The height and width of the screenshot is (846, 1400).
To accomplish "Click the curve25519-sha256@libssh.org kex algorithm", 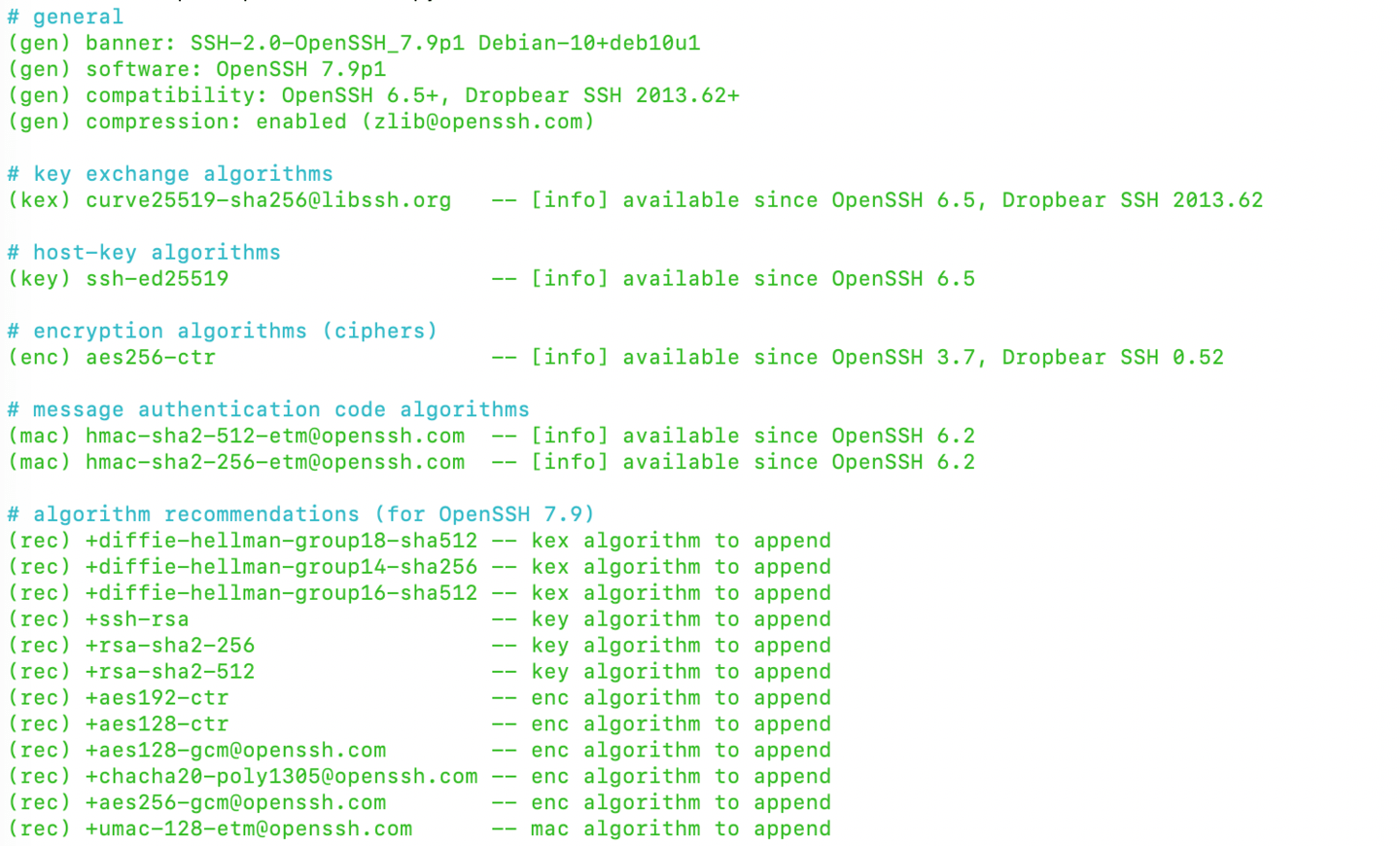I will pos(269,200).
